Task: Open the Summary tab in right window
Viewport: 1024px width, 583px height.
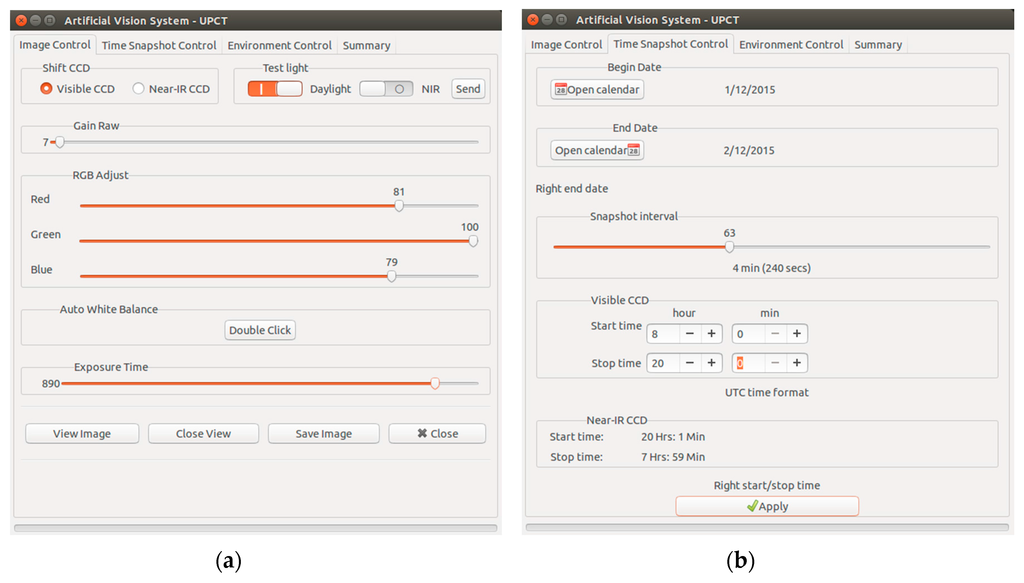Action: [x=877, y=45]
